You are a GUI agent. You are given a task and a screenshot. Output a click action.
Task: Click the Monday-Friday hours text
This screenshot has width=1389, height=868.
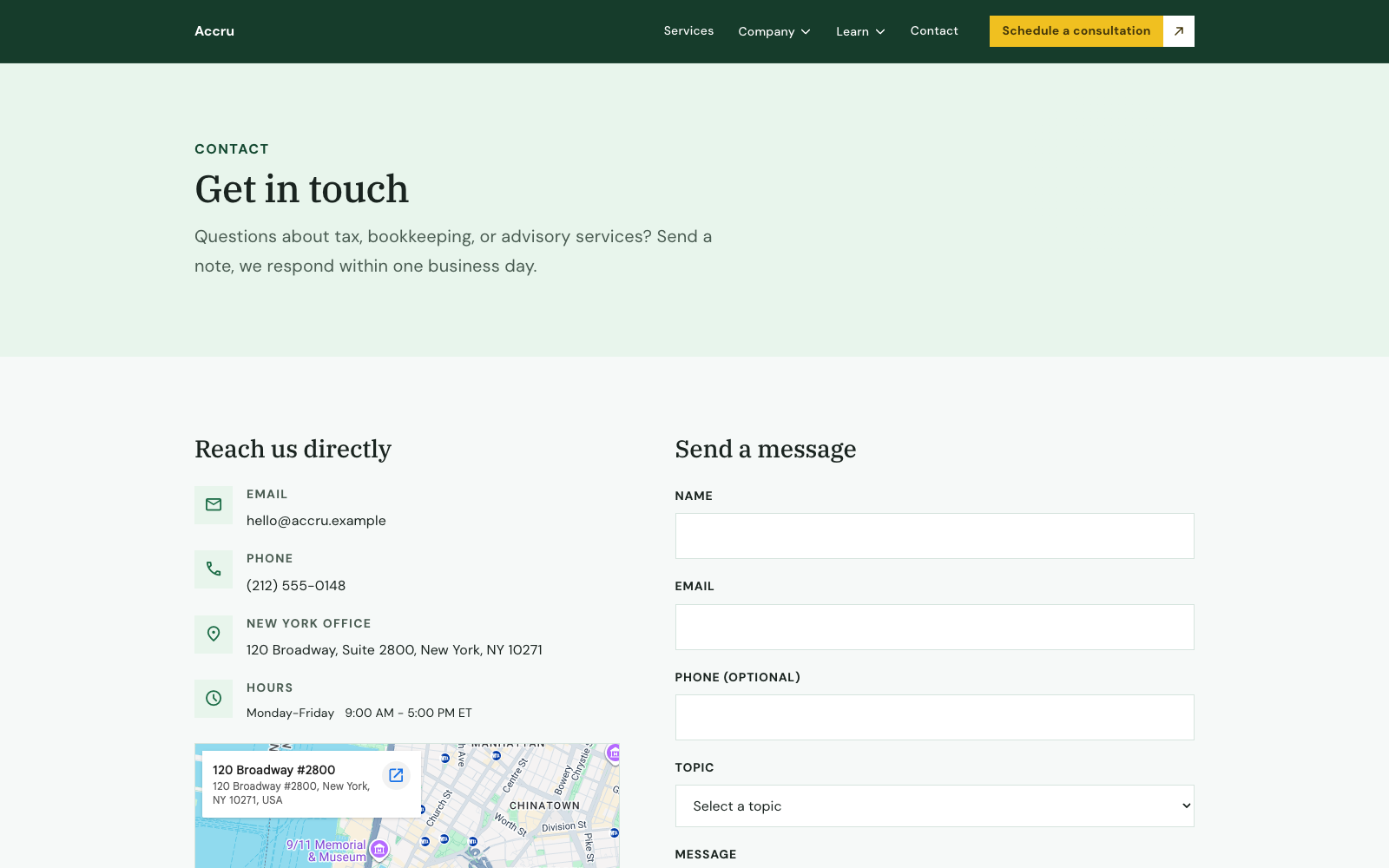(x=359, y=713)
